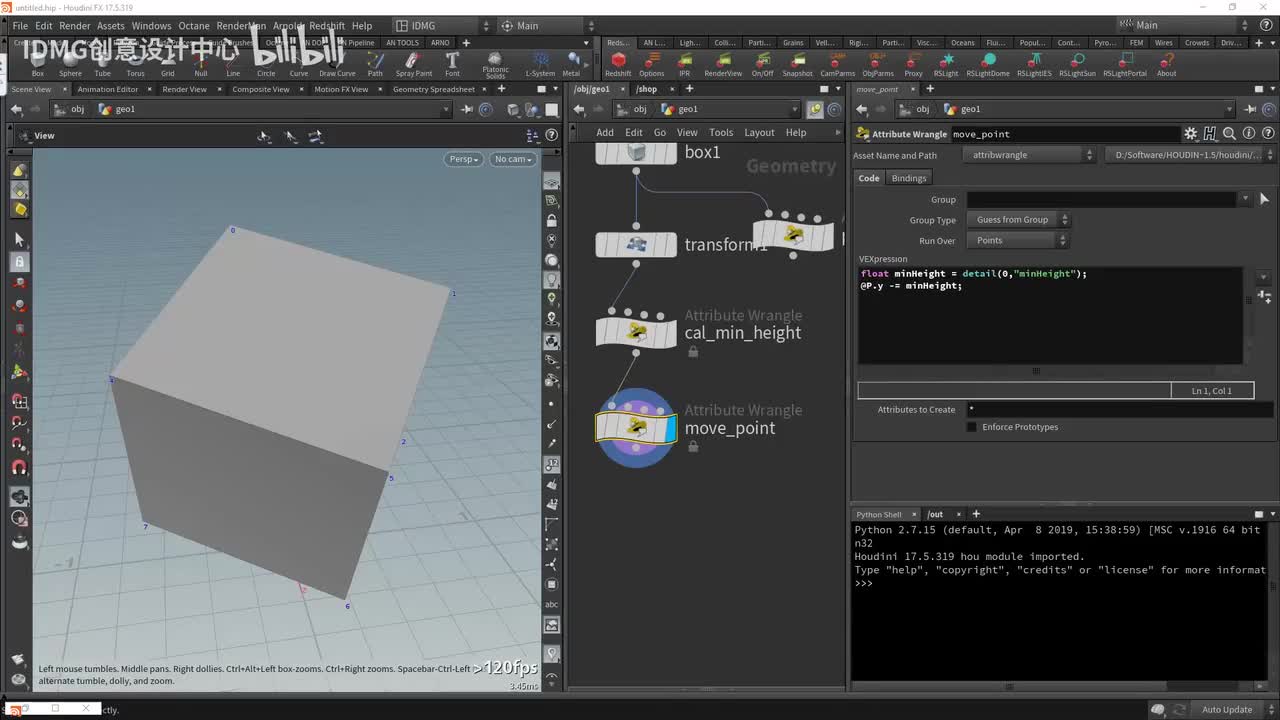Viewport: 1280px width, 720px height.
Task: Toggle Auto Update mode in status bar
Action: [x=1227, y=710]
